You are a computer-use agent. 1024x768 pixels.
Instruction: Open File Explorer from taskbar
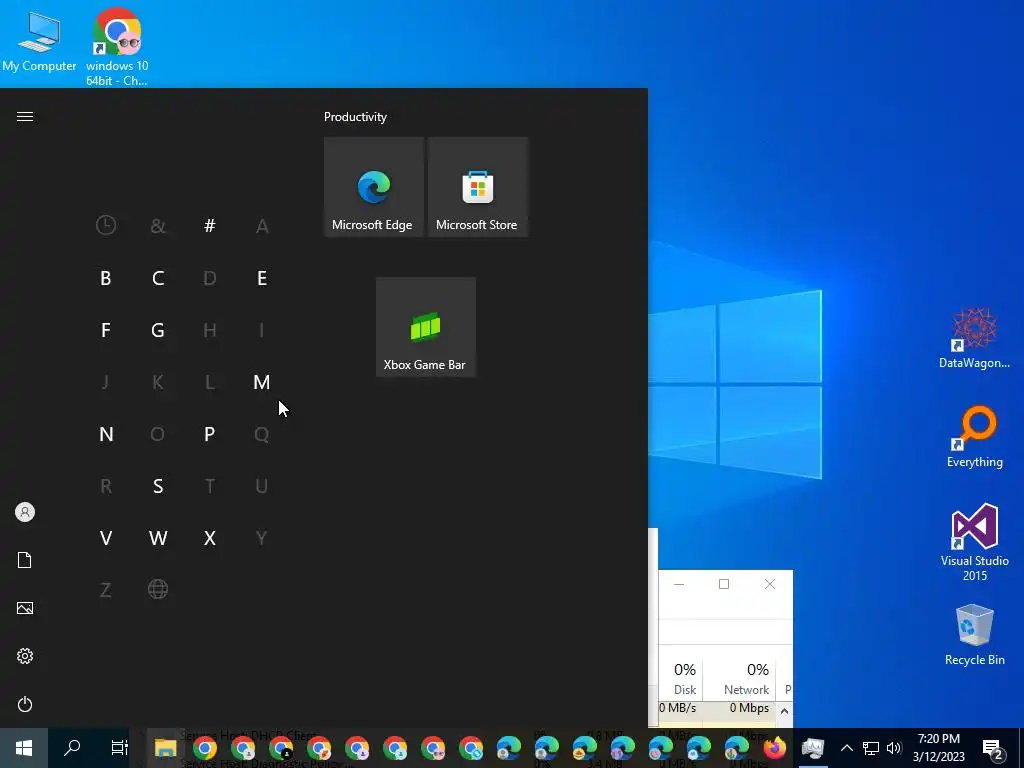[166, 748]
